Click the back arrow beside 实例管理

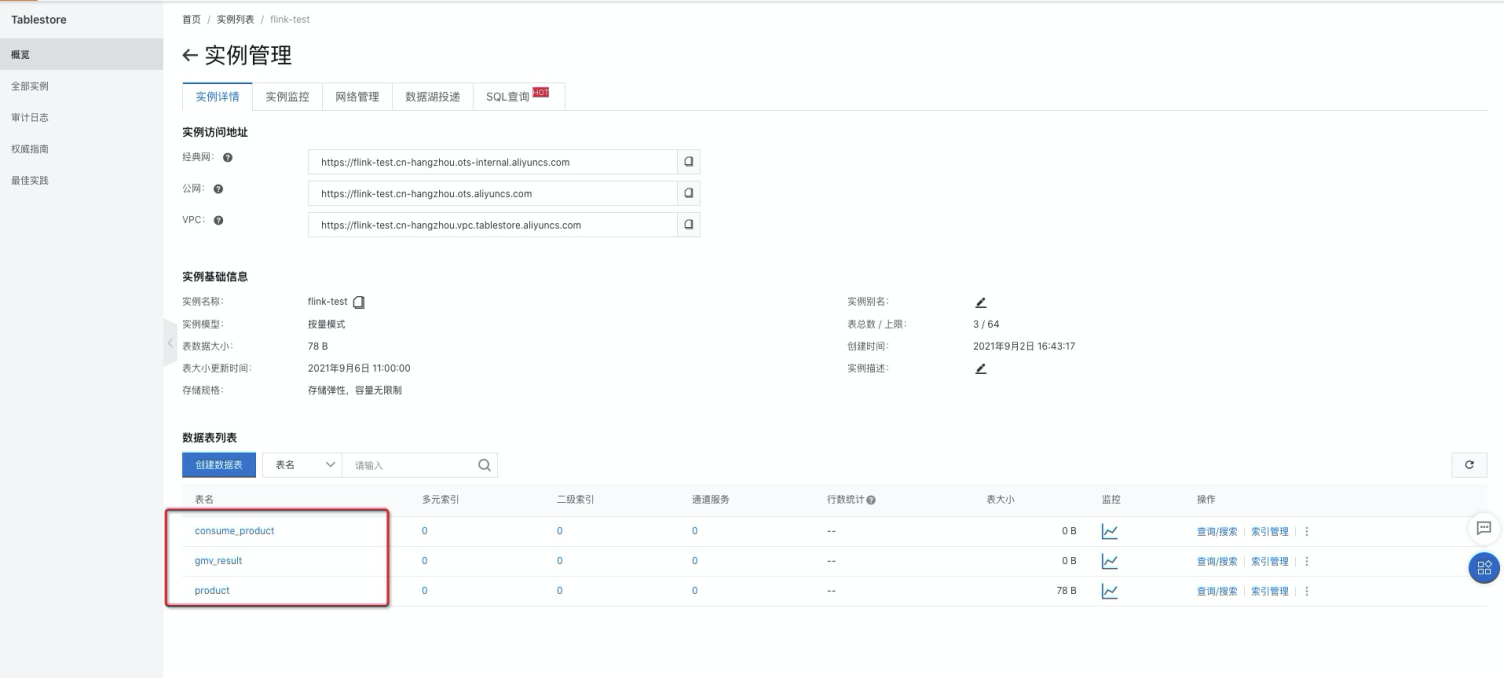(191, 56)
